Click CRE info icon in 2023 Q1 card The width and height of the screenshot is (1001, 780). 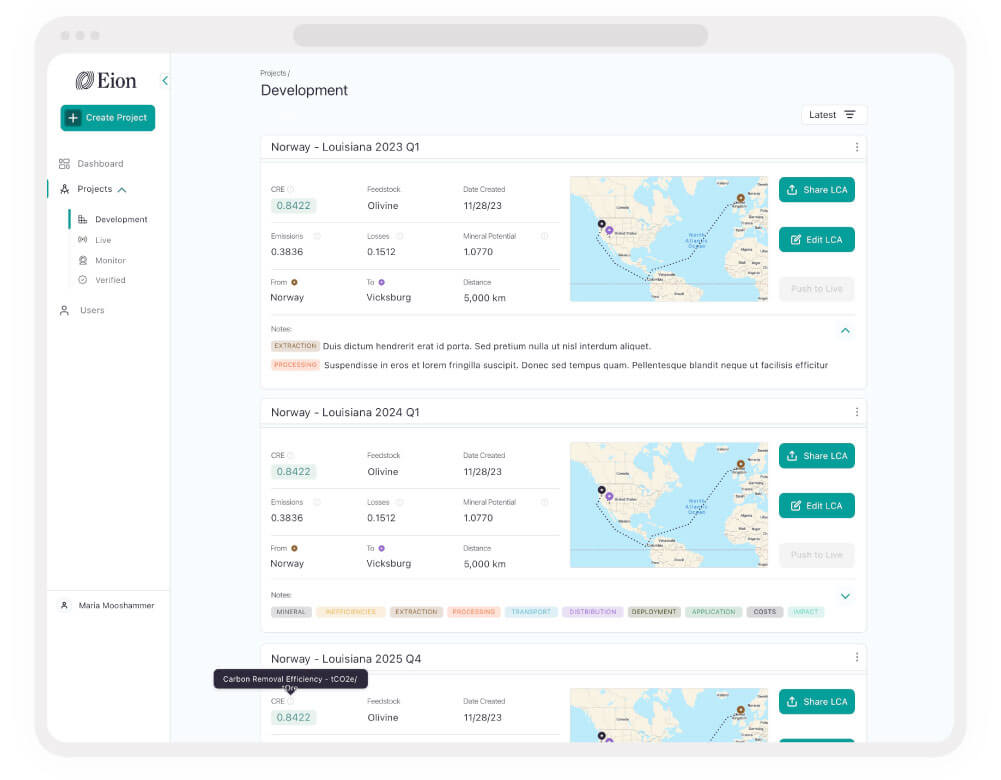click(x=291, y=190)
